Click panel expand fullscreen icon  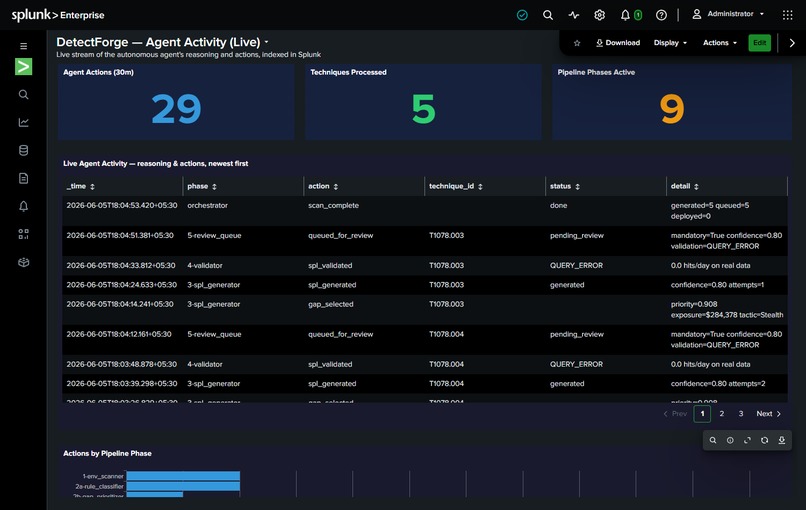(747, 441)
